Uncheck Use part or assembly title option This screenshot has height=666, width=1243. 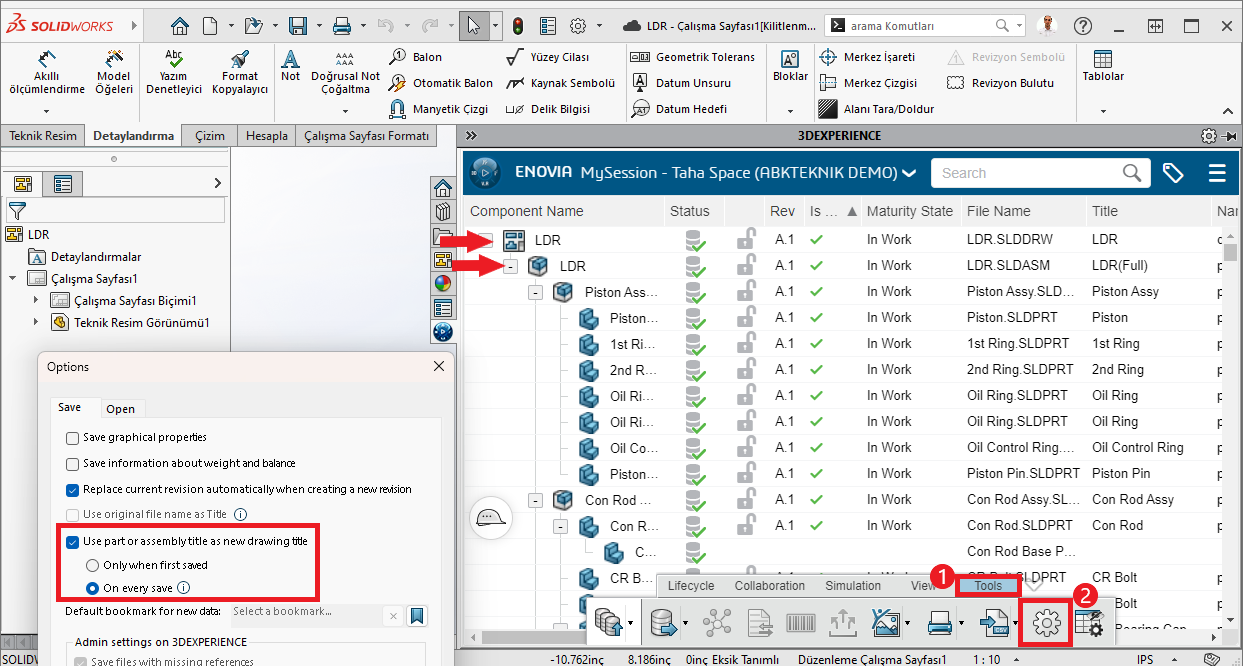[x=73, y=542]
